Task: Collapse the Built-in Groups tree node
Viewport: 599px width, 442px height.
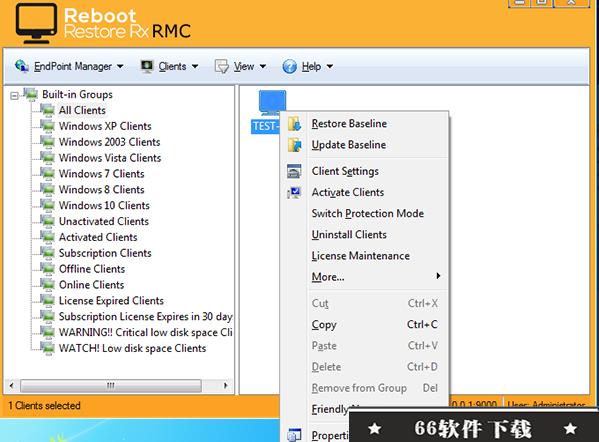Action: [x=14, y=96]
